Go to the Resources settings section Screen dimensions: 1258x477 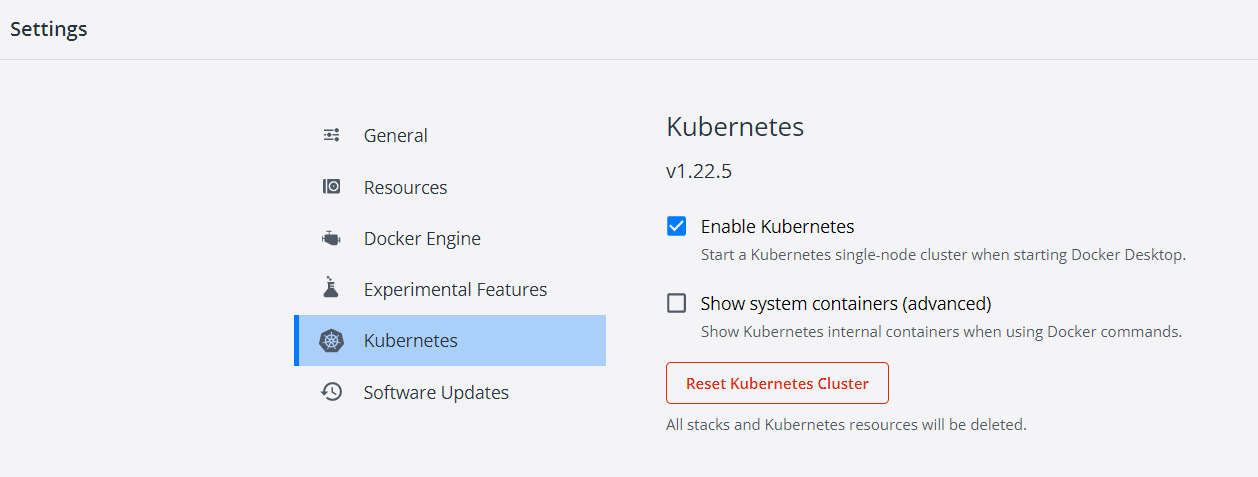click(450, 187)
